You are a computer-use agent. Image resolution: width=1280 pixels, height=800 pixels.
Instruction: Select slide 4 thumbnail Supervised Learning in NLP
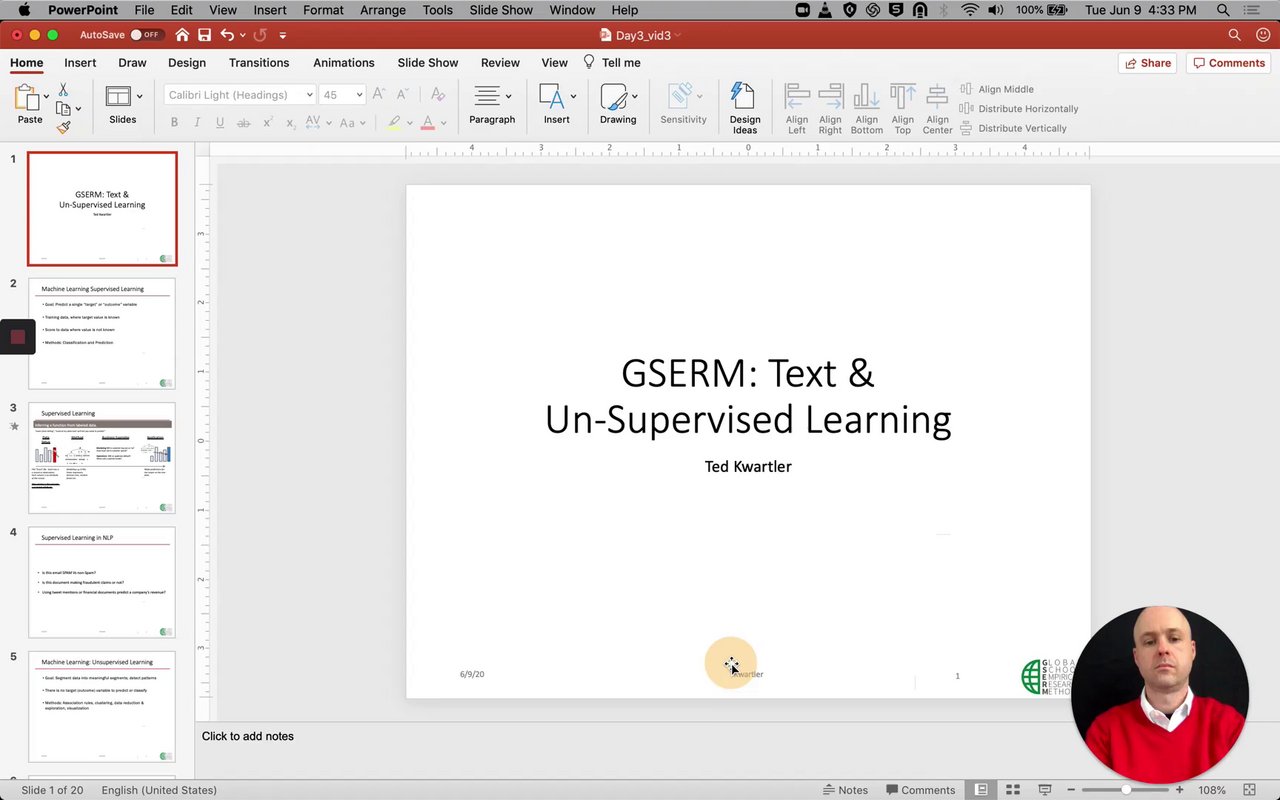pyautogui.click(x=102, y=583)
